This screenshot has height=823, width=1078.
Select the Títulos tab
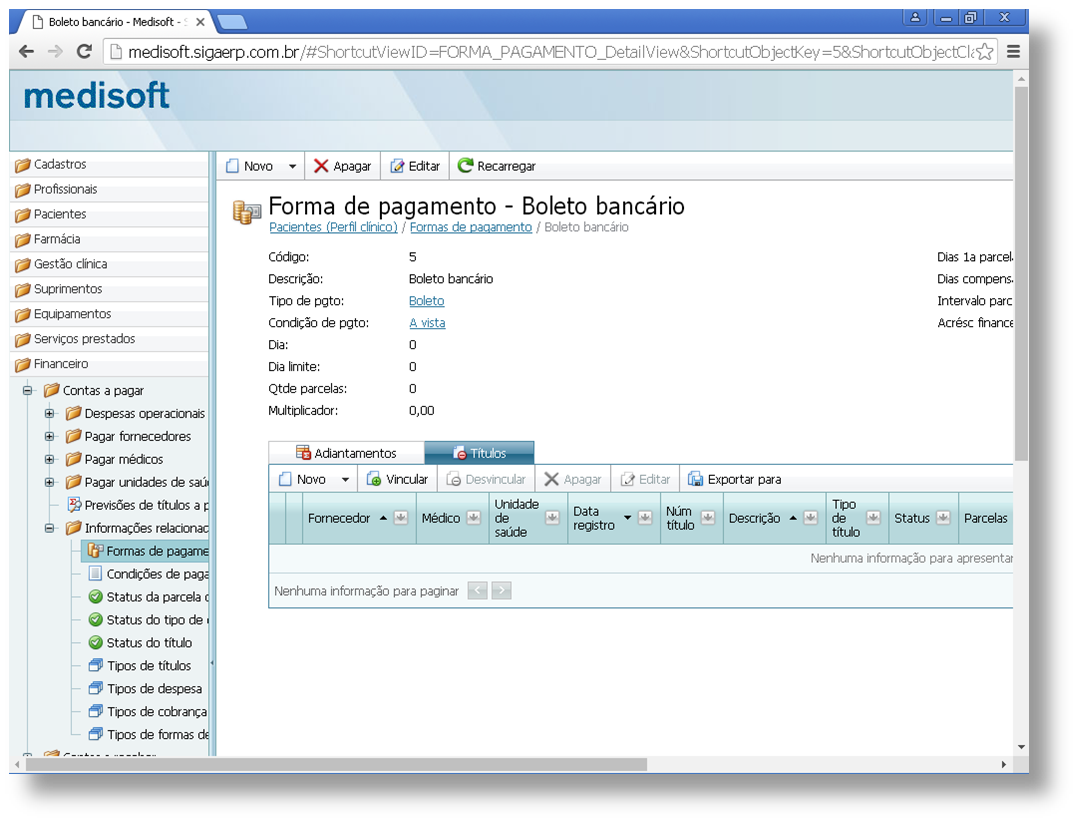pyautogui.click(x=479, y=453)
